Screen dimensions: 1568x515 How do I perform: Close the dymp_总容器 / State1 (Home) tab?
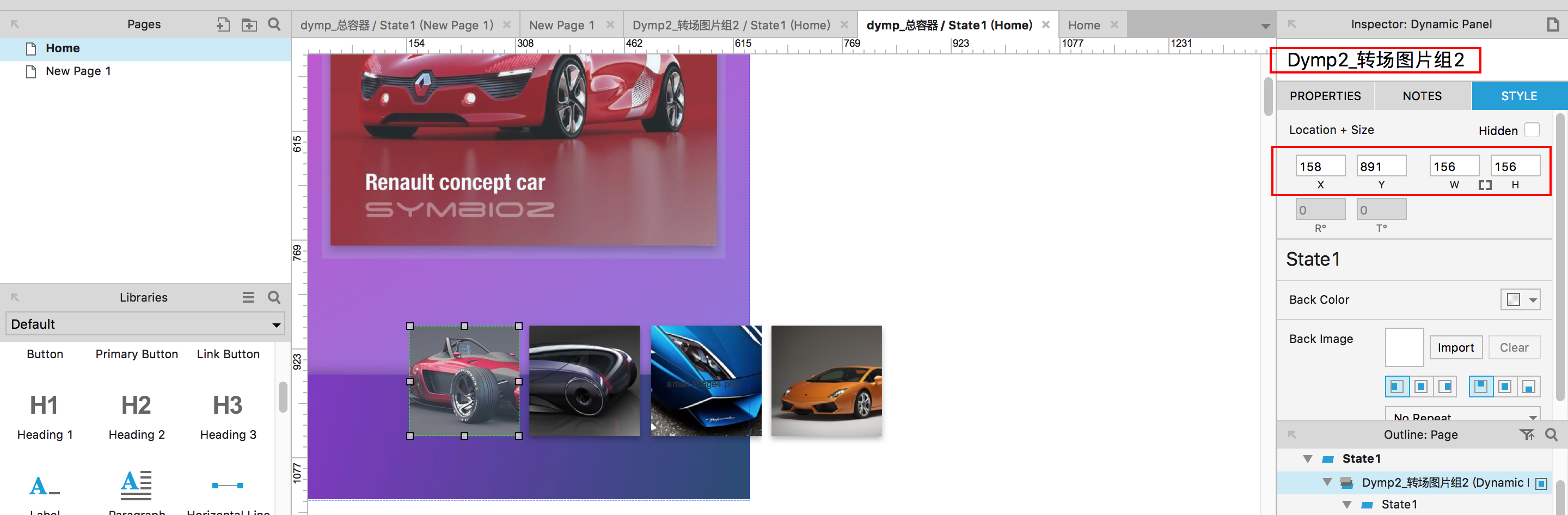point(1046,25)
